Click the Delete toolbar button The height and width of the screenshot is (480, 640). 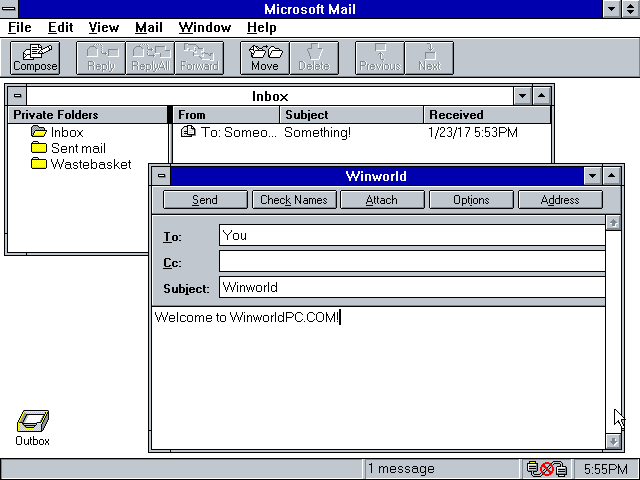(314, 58)
